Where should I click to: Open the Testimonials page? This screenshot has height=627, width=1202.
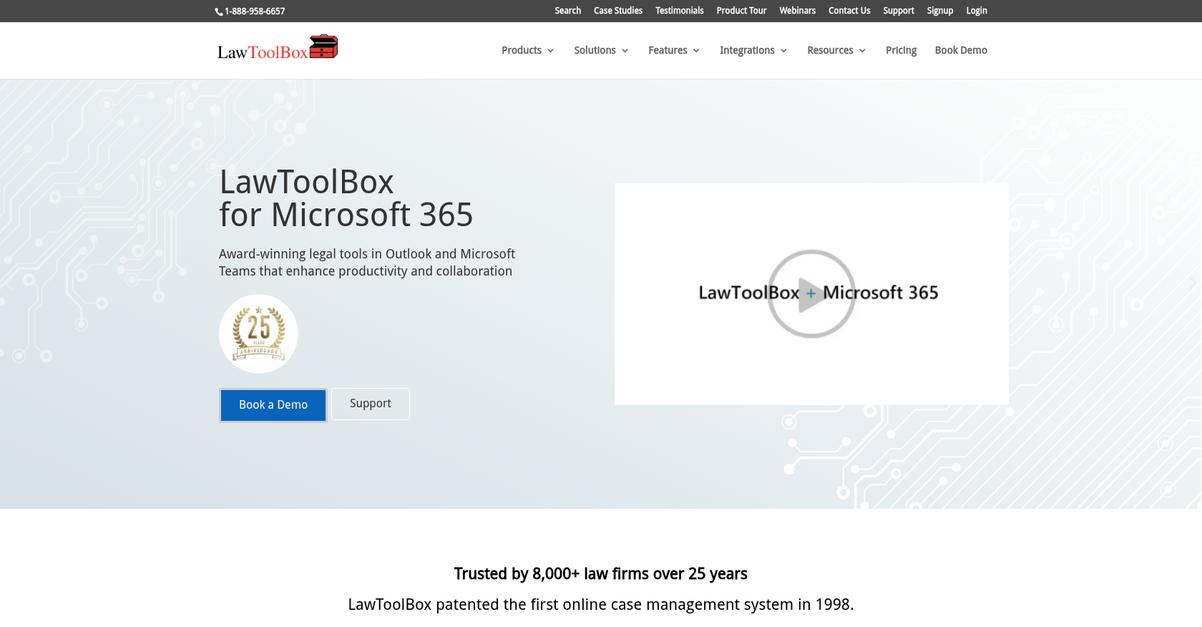click(x=680, y=11)
